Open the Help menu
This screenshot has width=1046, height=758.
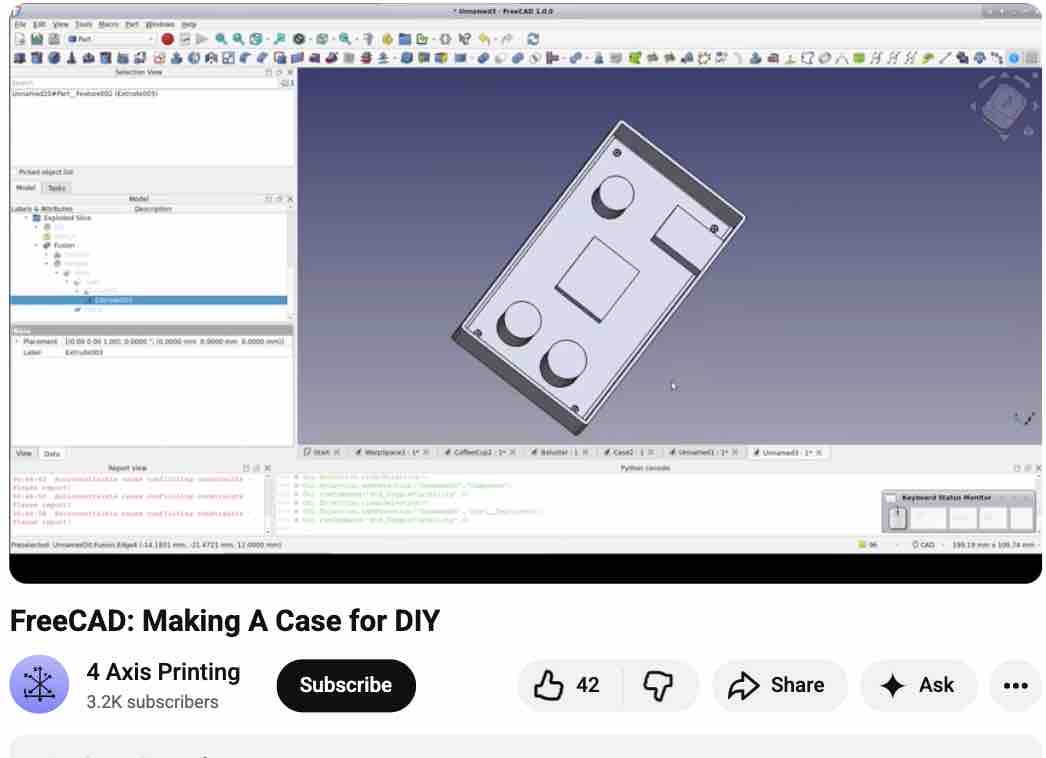[189, 24]
